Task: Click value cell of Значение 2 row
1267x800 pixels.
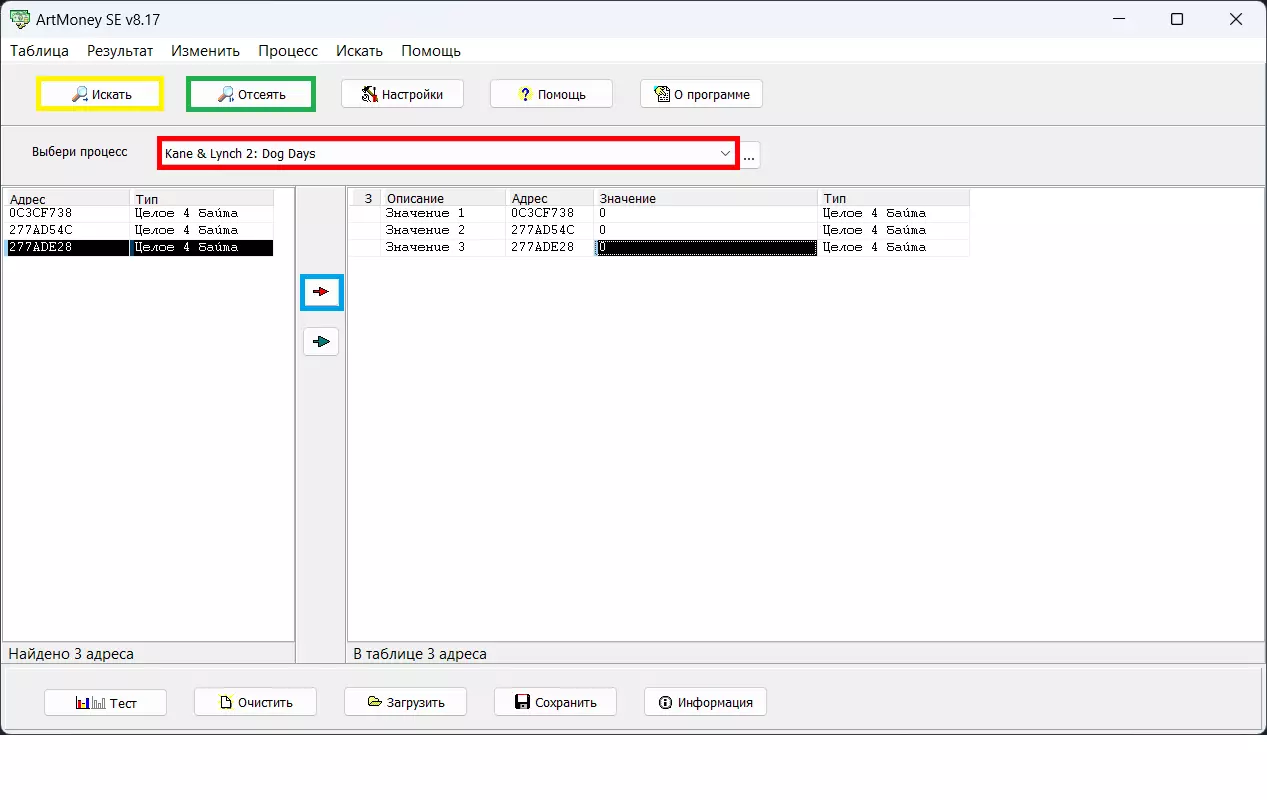Action: pos(706,230)
